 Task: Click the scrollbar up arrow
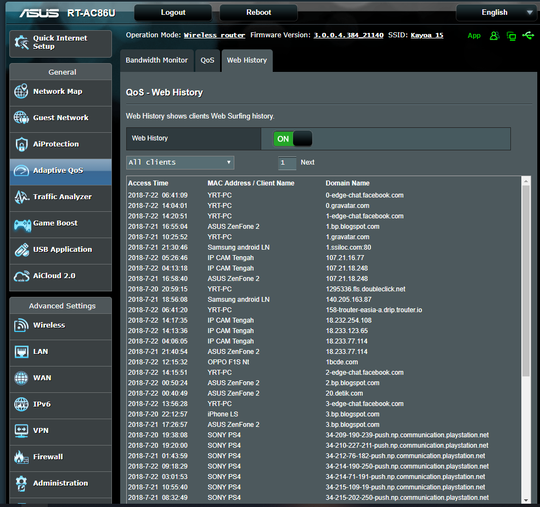(x=526, y=181)
